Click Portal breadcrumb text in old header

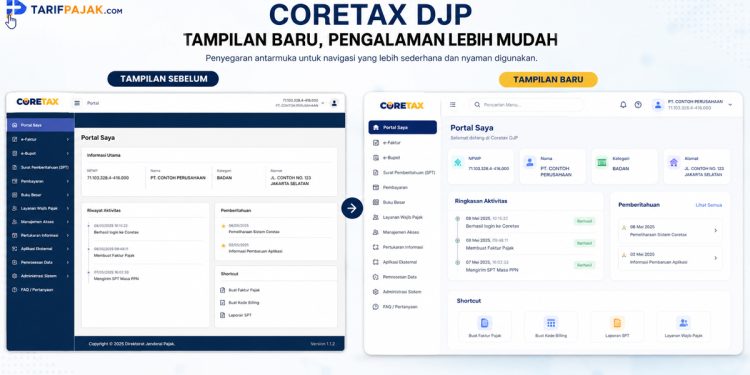pos(93,103)
